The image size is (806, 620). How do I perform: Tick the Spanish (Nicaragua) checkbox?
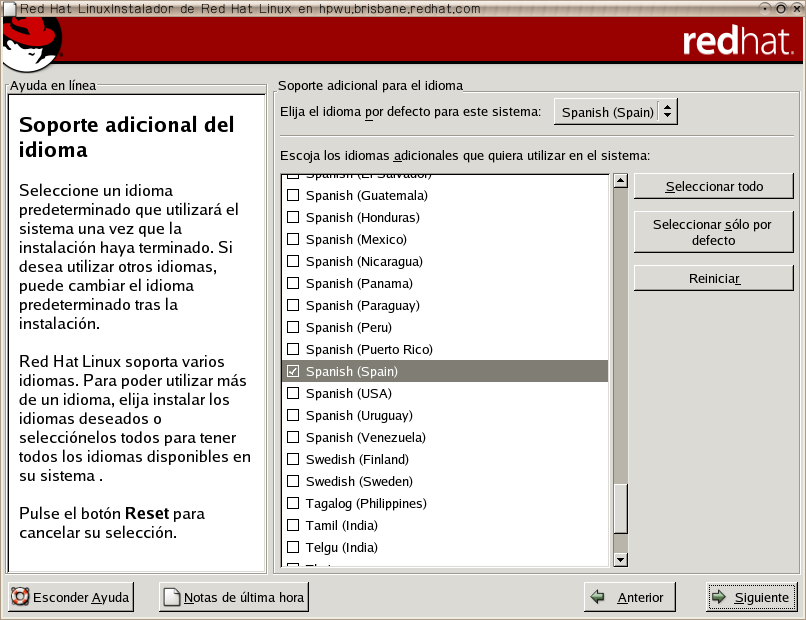point(293,261)
